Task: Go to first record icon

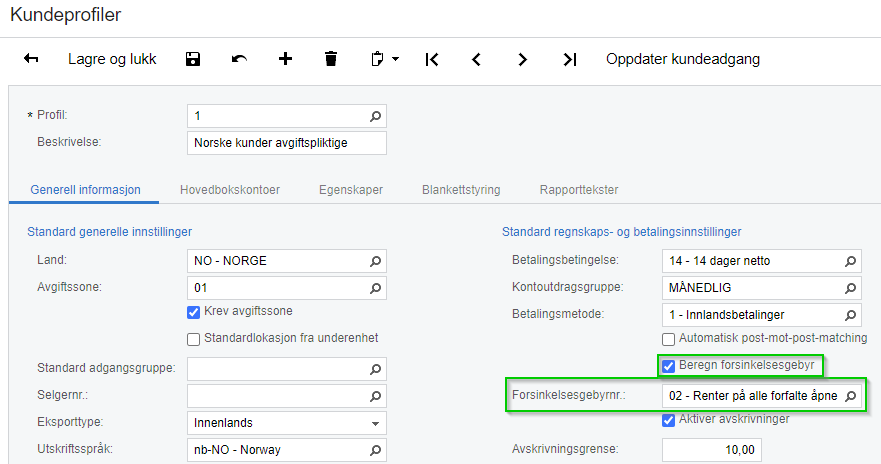Action: click(432, 59)
